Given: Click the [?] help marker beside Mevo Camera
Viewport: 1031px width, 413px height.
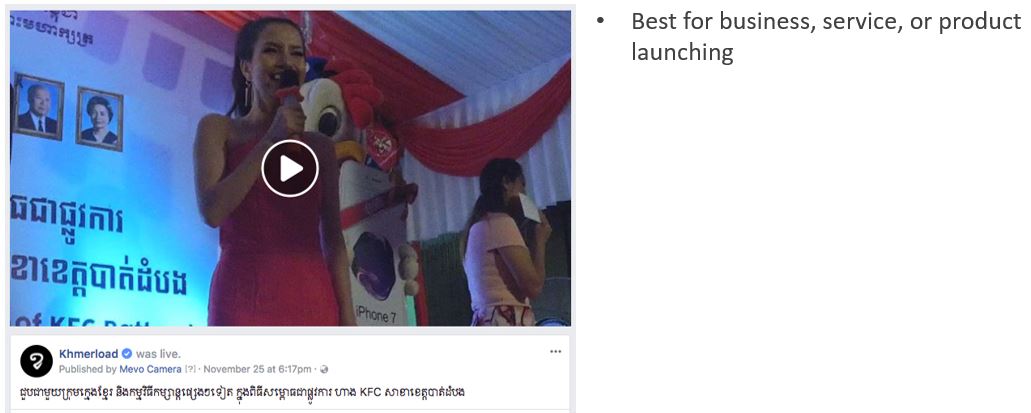Looking at the screenshot, I should click(x=190, y=370).
